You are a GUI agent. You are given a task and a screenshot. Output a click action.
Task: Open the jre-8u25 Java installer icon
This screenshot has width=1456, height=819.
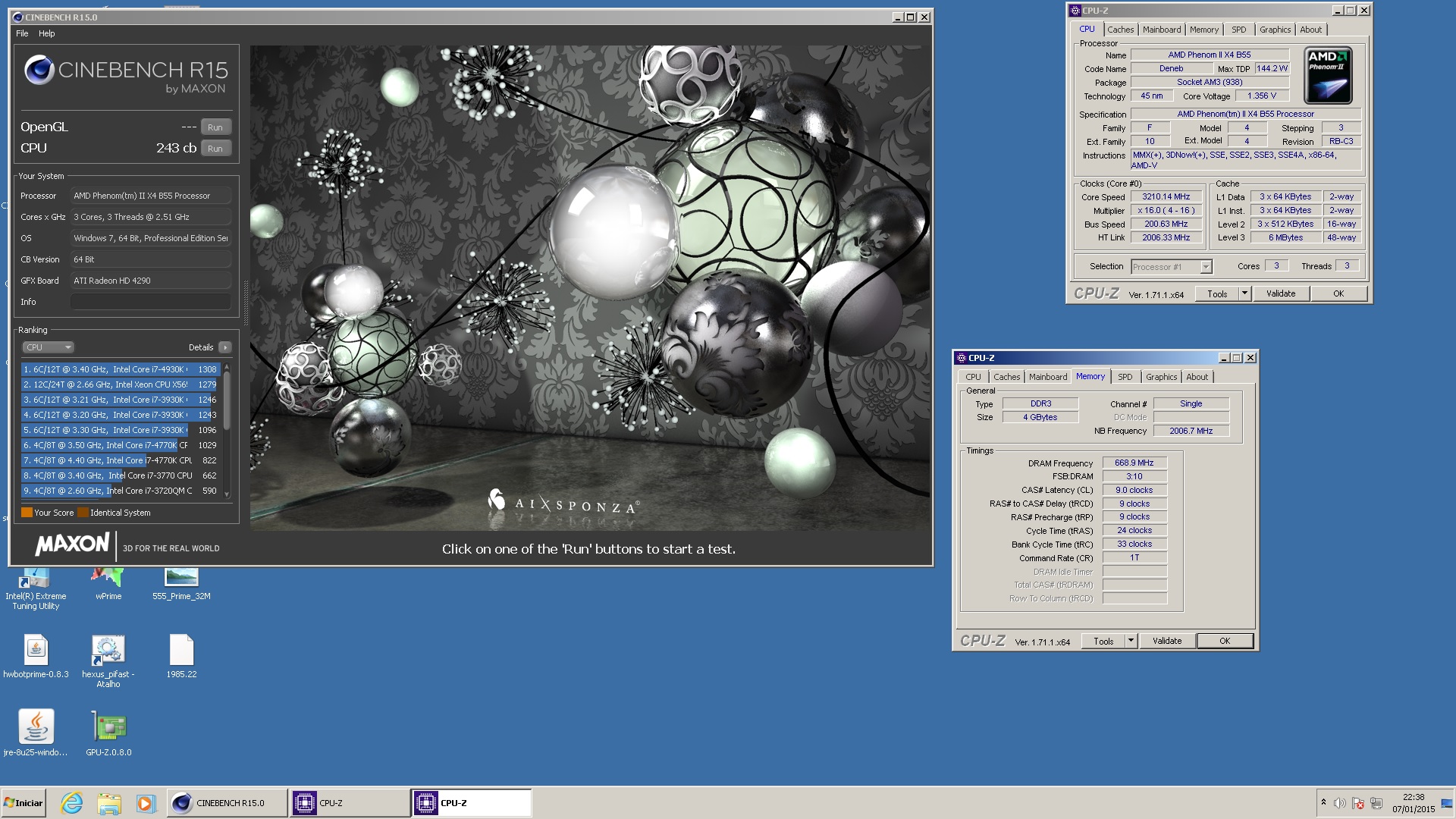pos(36,733)
